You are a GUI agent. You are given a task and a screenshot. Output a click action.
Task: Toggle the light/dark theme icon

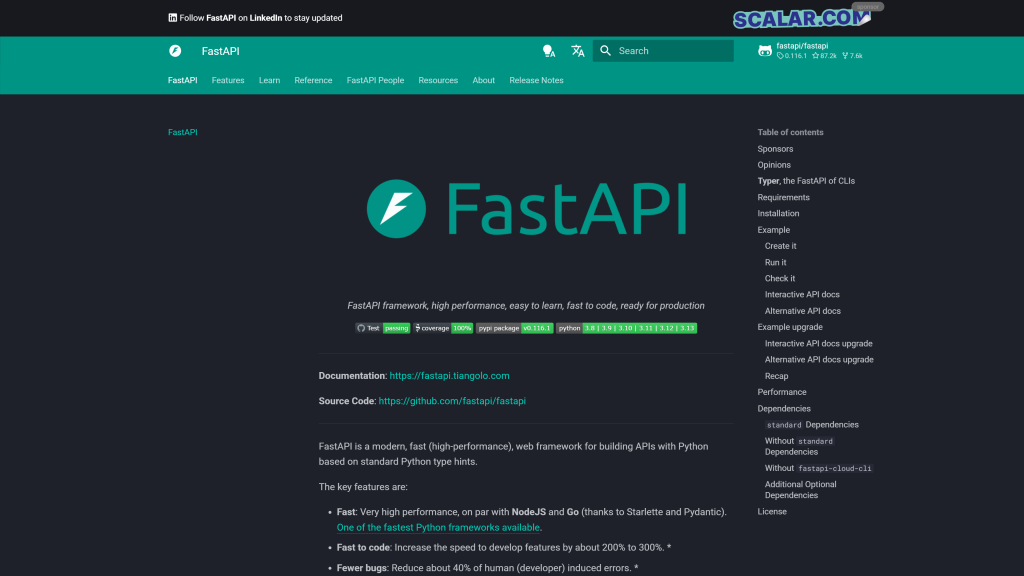[x=548, y=51]
